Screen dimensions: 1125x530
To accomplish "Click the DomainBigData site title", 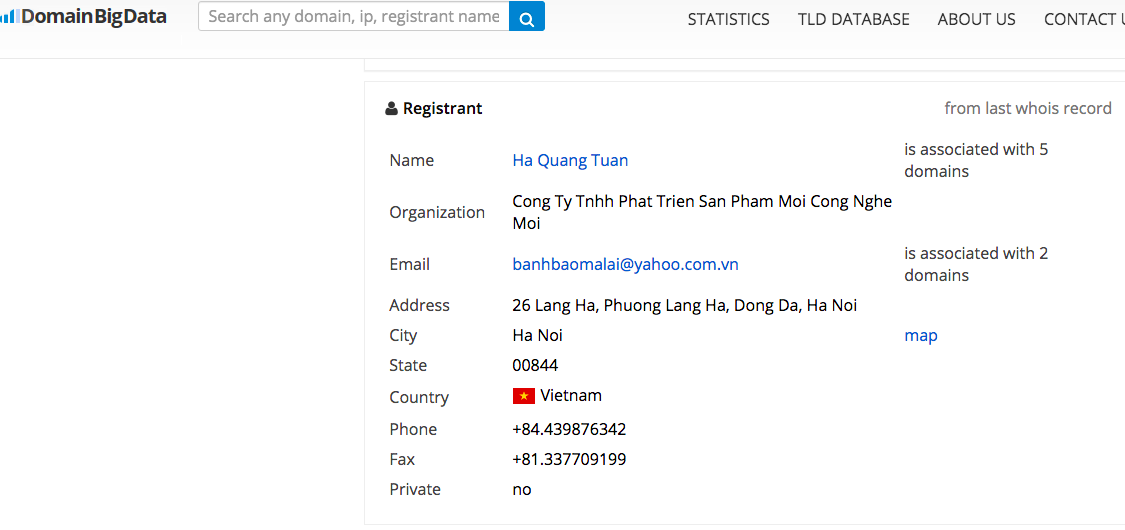I will pos(94,16).
